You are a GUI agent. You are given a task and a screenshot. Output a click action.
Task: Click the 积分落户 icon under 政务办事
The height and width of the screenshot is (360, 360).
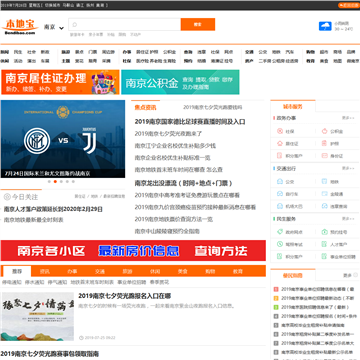coord(280,156)
